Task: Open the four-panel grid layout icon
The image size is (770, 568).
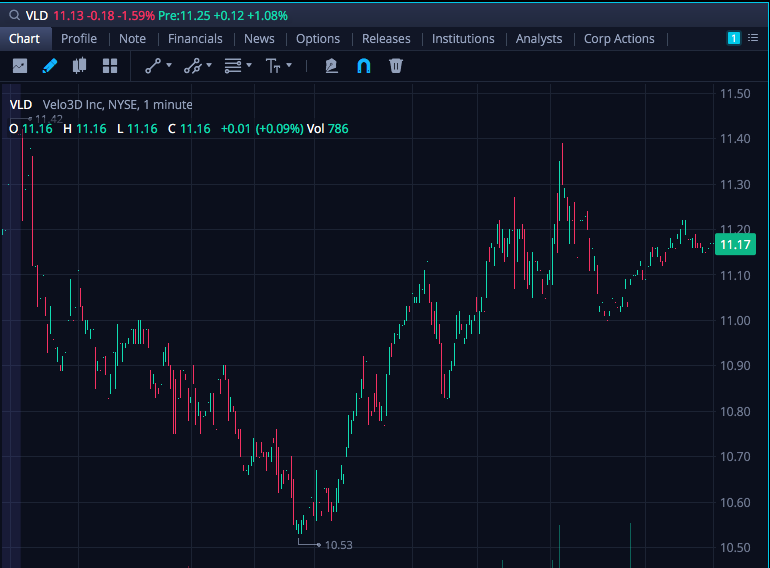Action: point(110,66)
